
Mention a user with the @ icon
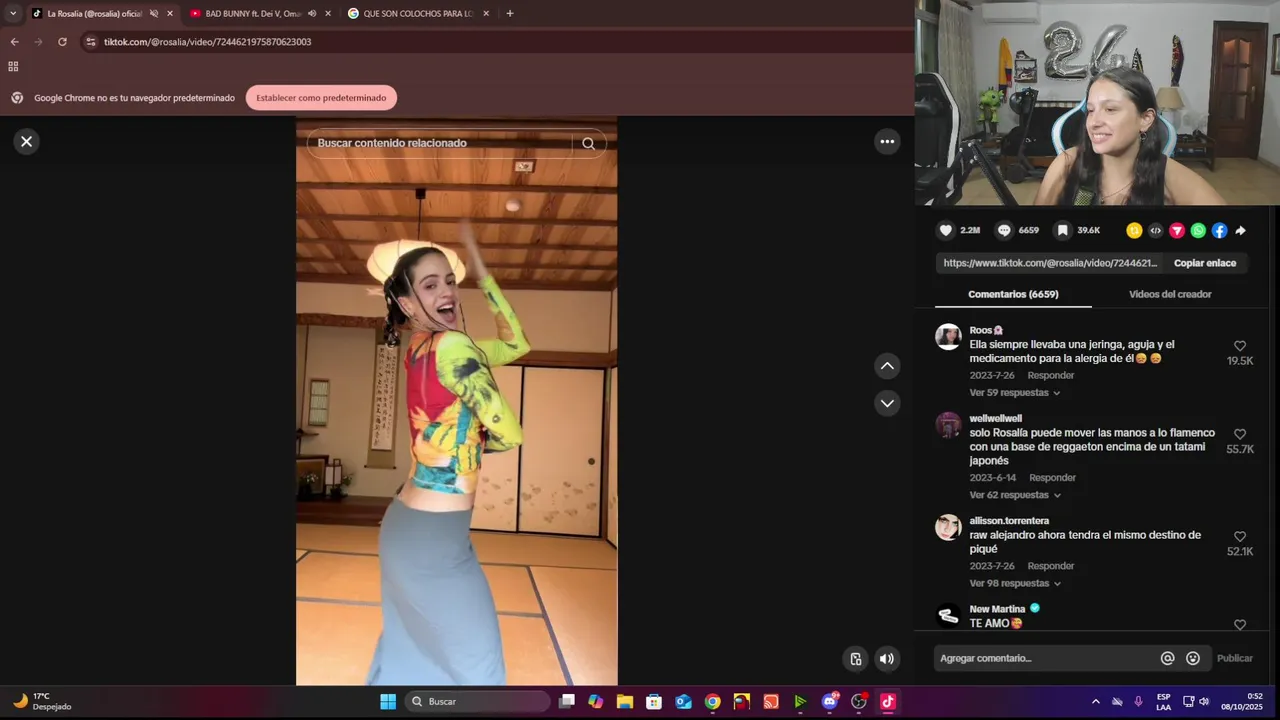pos(1167,658)
